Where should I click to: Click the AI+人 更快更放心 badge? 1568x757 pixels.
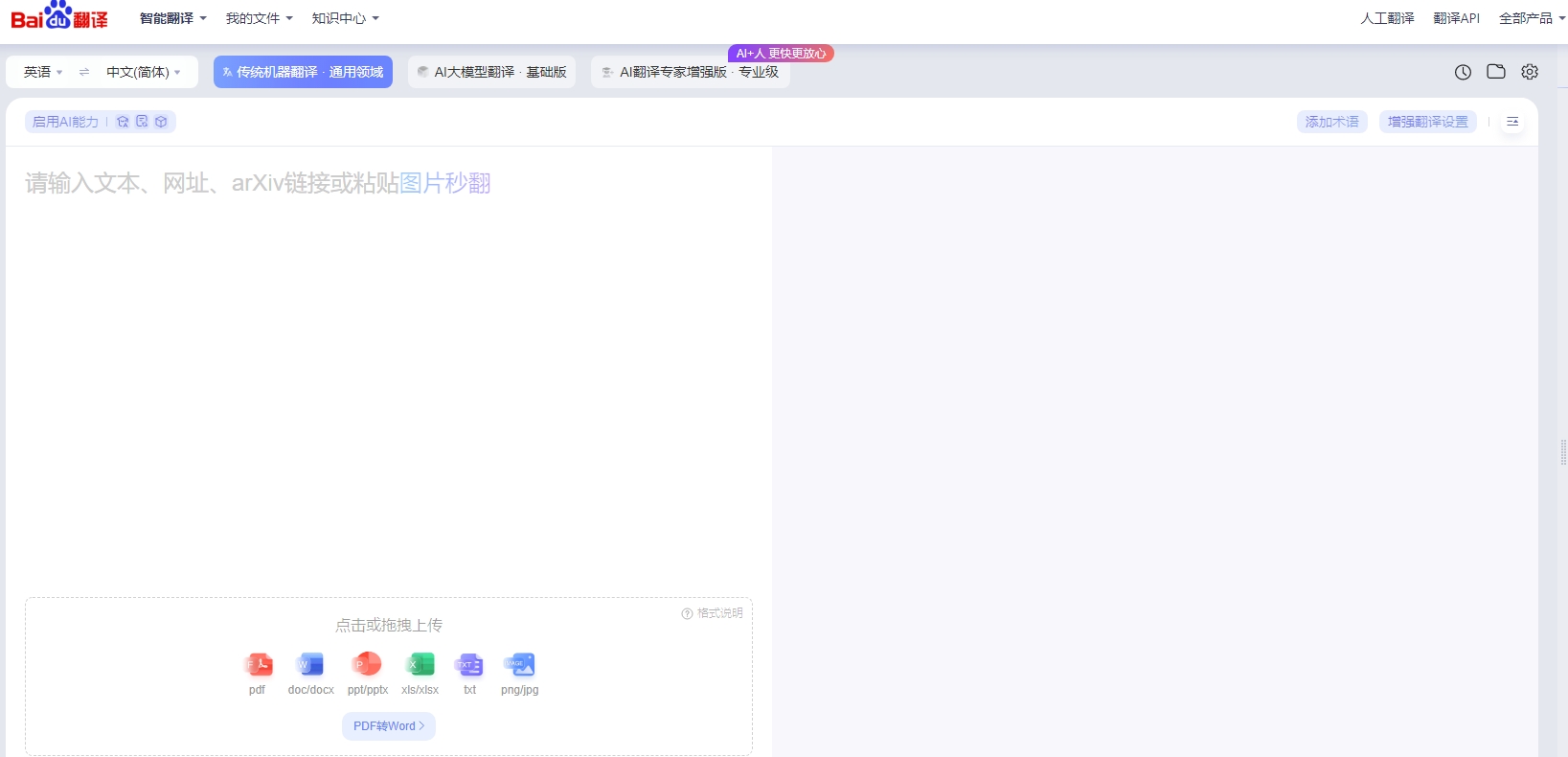click(x=781, y=54)
